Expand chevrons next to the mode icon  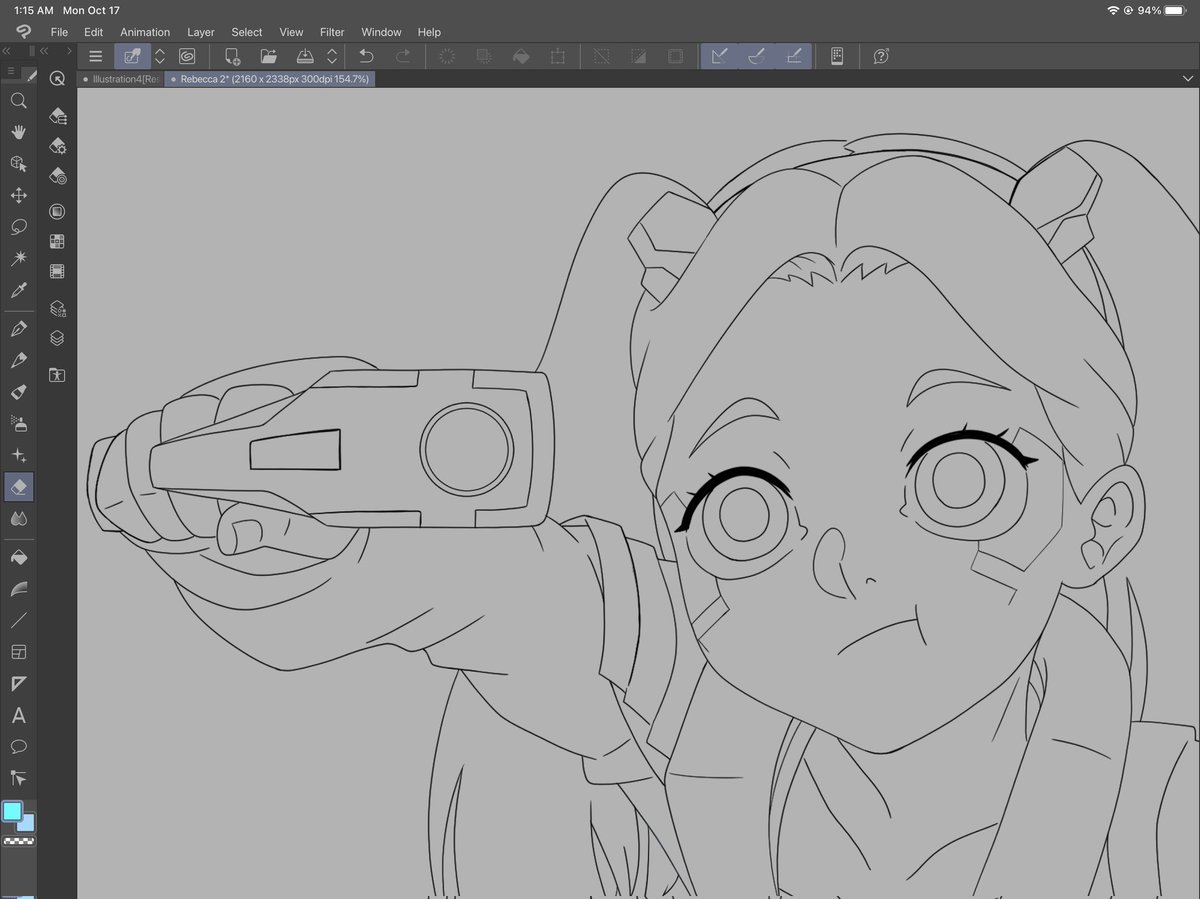click(x=159, y=57)
